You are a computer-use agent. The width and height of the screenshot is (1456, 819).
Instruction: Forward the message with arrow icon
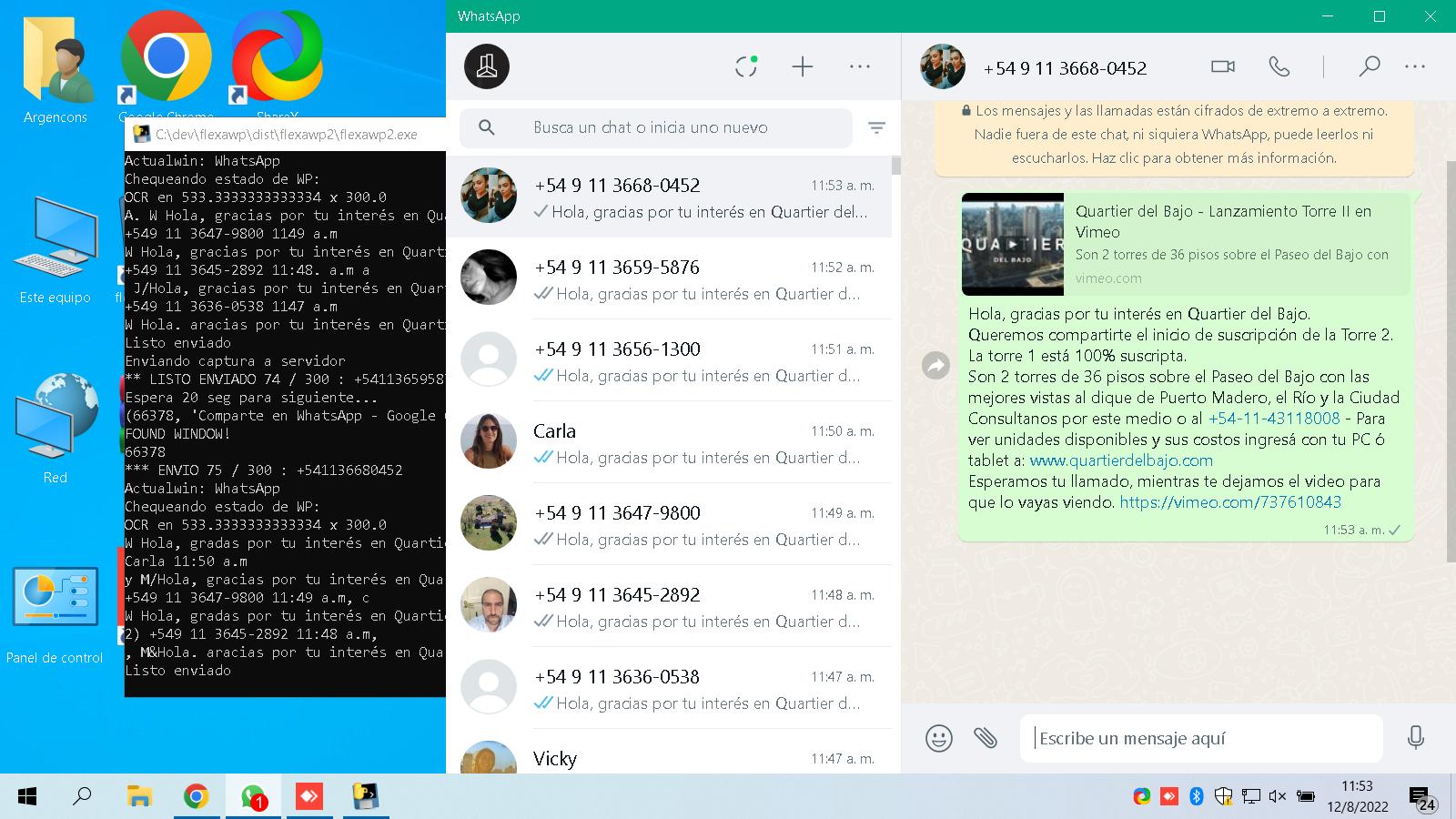point(935,366)
